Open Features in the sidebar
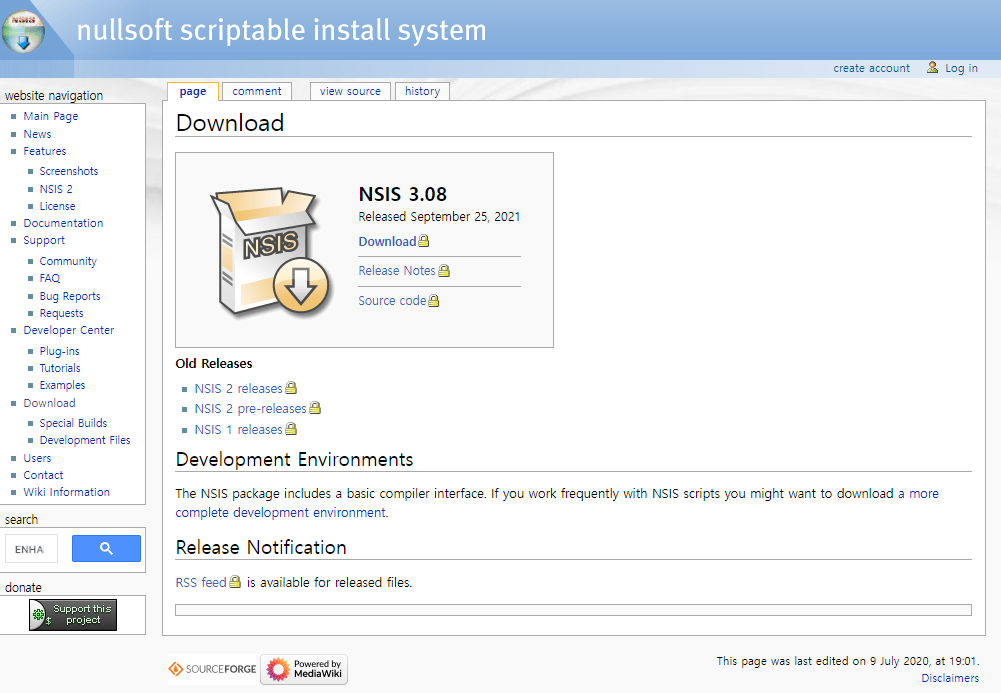Screen dimensions: 1001x693 pyautogui.click(x=45, y=151)
